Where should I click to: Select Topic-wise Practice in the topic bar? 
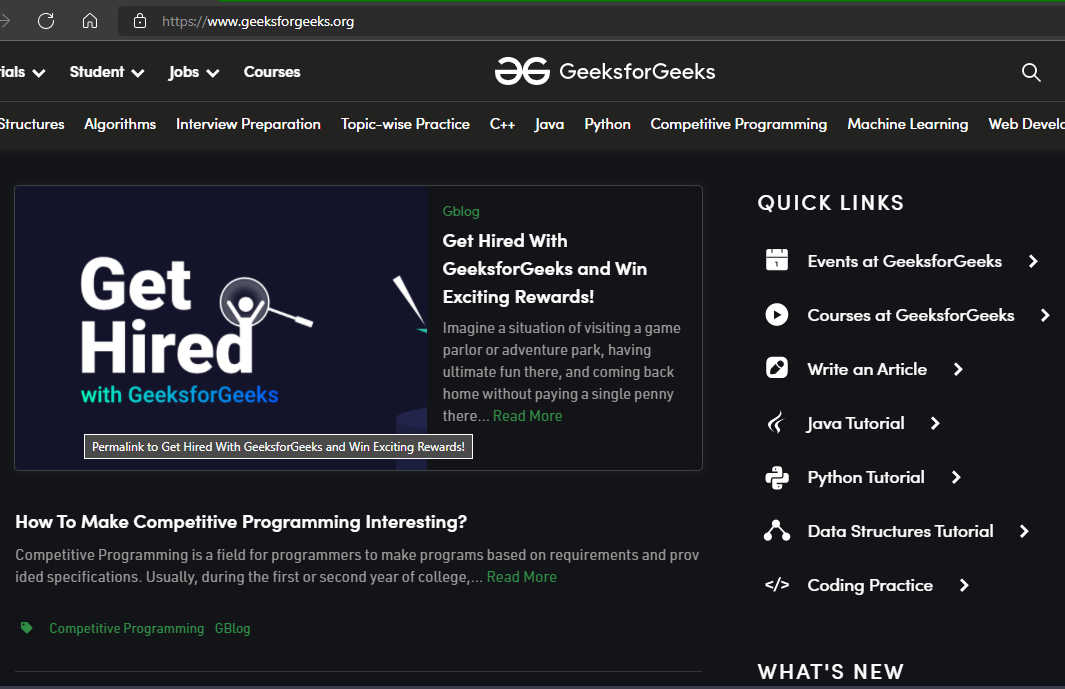[405, 124]
